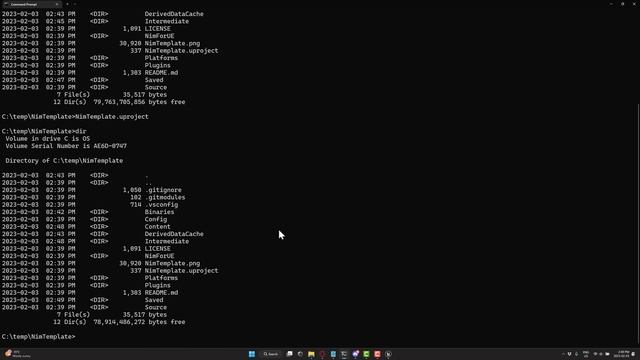
Task: Click 'LICENSE' in the lower listing
Action: 158,249
